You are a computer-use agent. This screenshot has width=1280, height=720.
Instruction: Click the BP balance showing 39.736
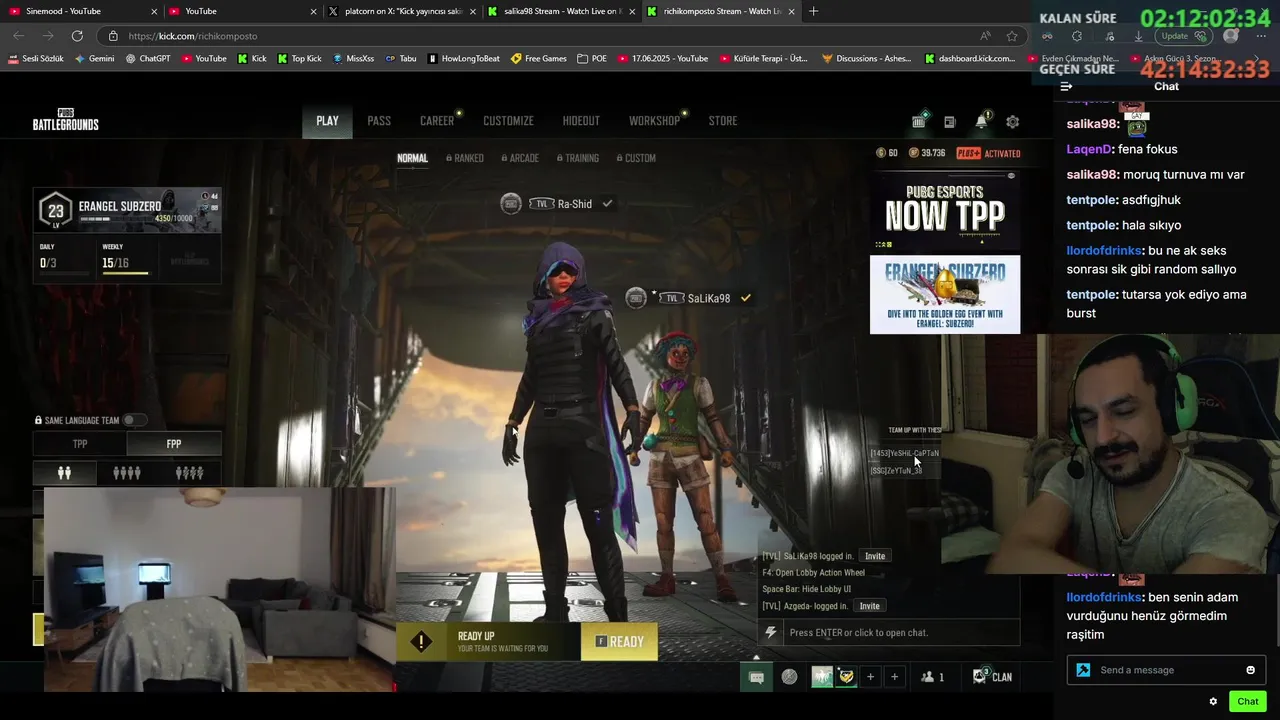[927, 153]
